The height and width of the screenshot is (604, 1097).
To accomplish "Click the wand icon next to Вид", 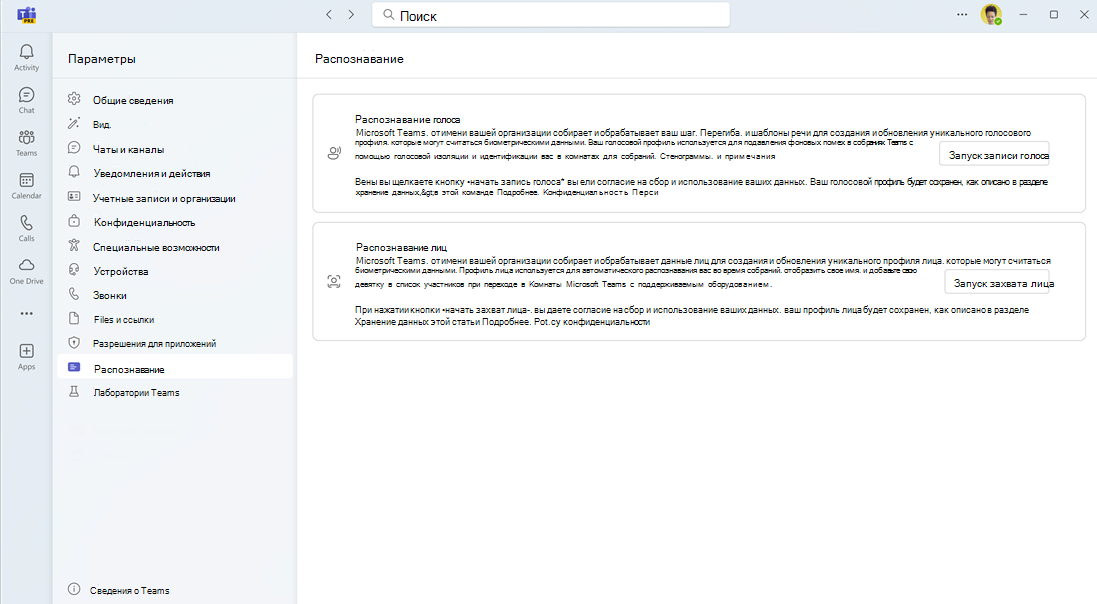I will [74, 124].
